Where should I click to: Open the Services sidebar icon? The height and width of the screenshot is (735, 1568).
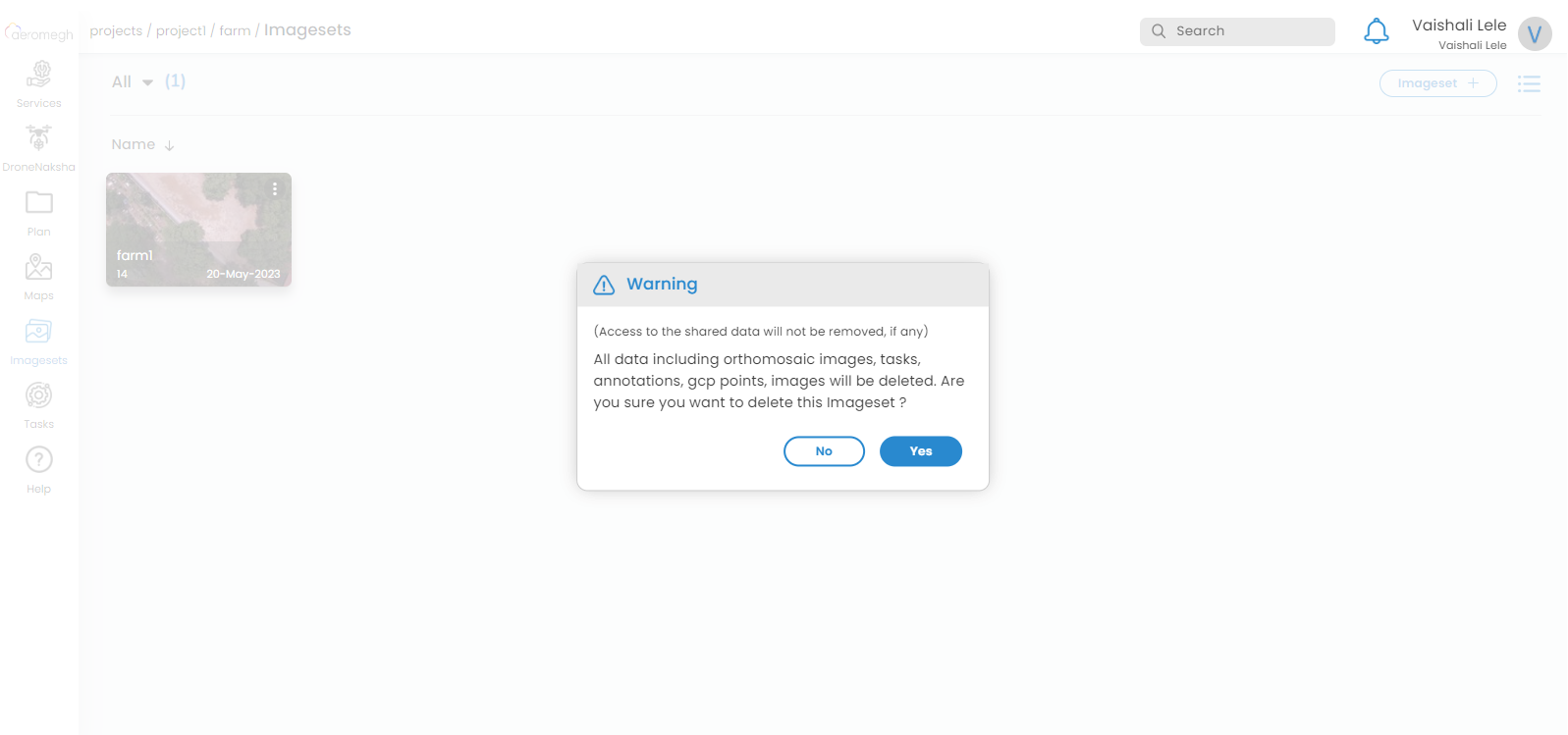click(x=39, y=74)
